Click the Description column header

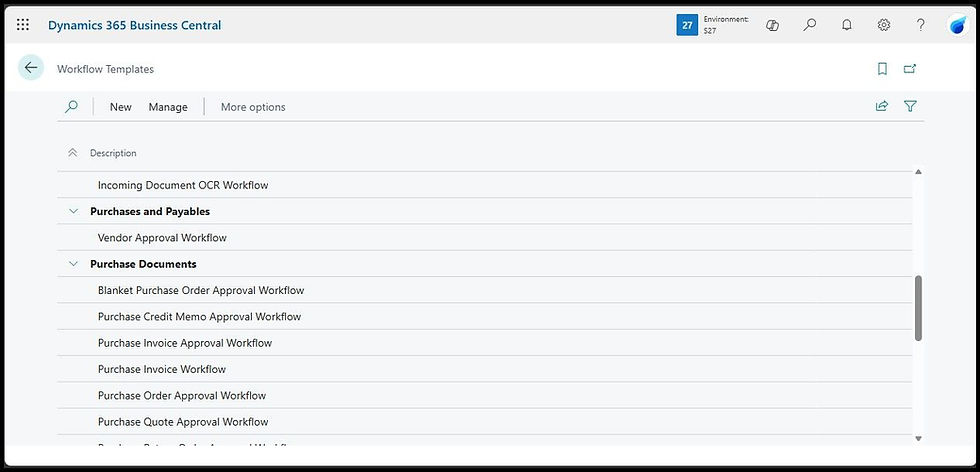point(113,153)
